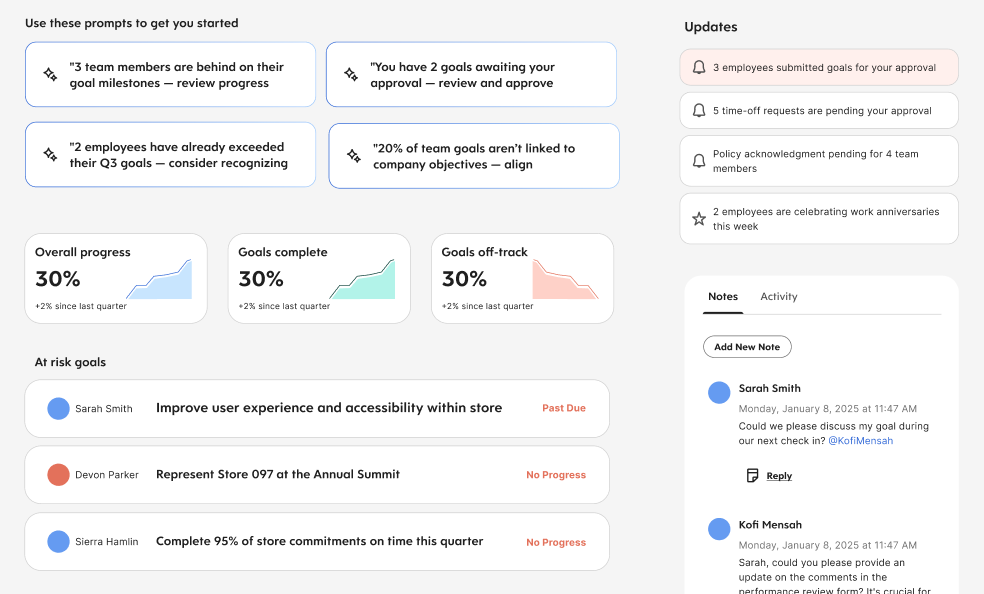The image size is (984, 594).
Task: Open Sierra Hamlin's store commitments goal
Action: click(x=317, y=541)
